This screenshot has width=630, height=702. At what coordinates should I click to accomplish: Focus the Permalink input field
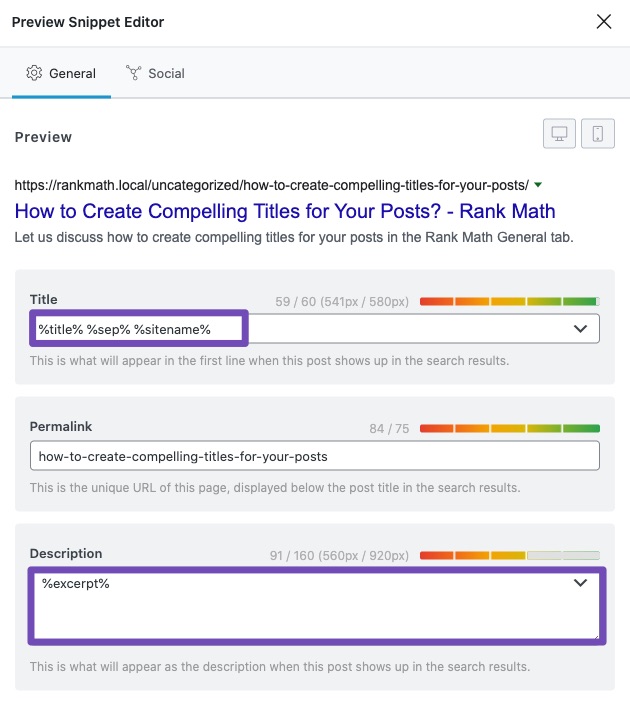tap(314, 456)
